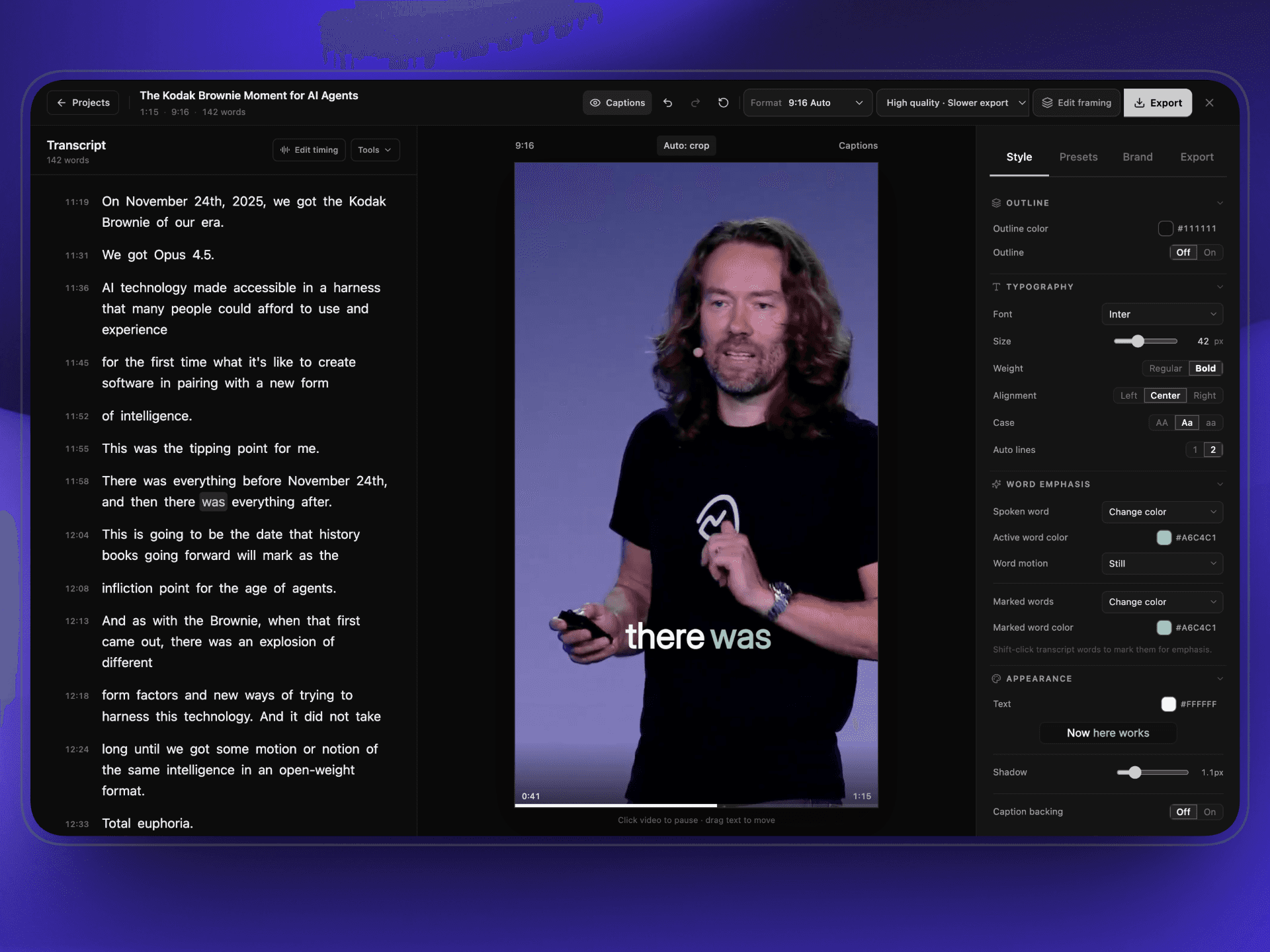Viewport: 1270px width, 952px height.
Task: Adjust the font Size slider
Action: tap(1146, 342)
